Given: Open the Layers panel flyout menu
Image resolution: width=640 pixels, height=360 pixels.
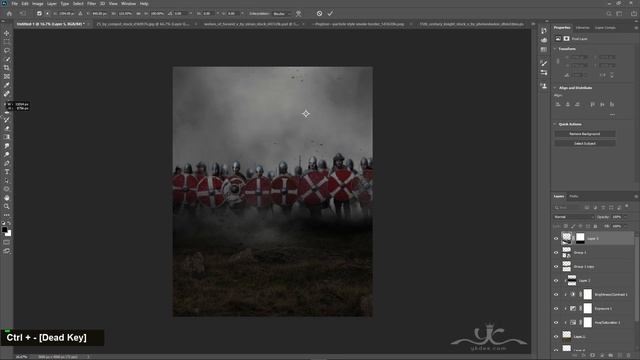Looking at the screenshot, I should pos(636,196).
